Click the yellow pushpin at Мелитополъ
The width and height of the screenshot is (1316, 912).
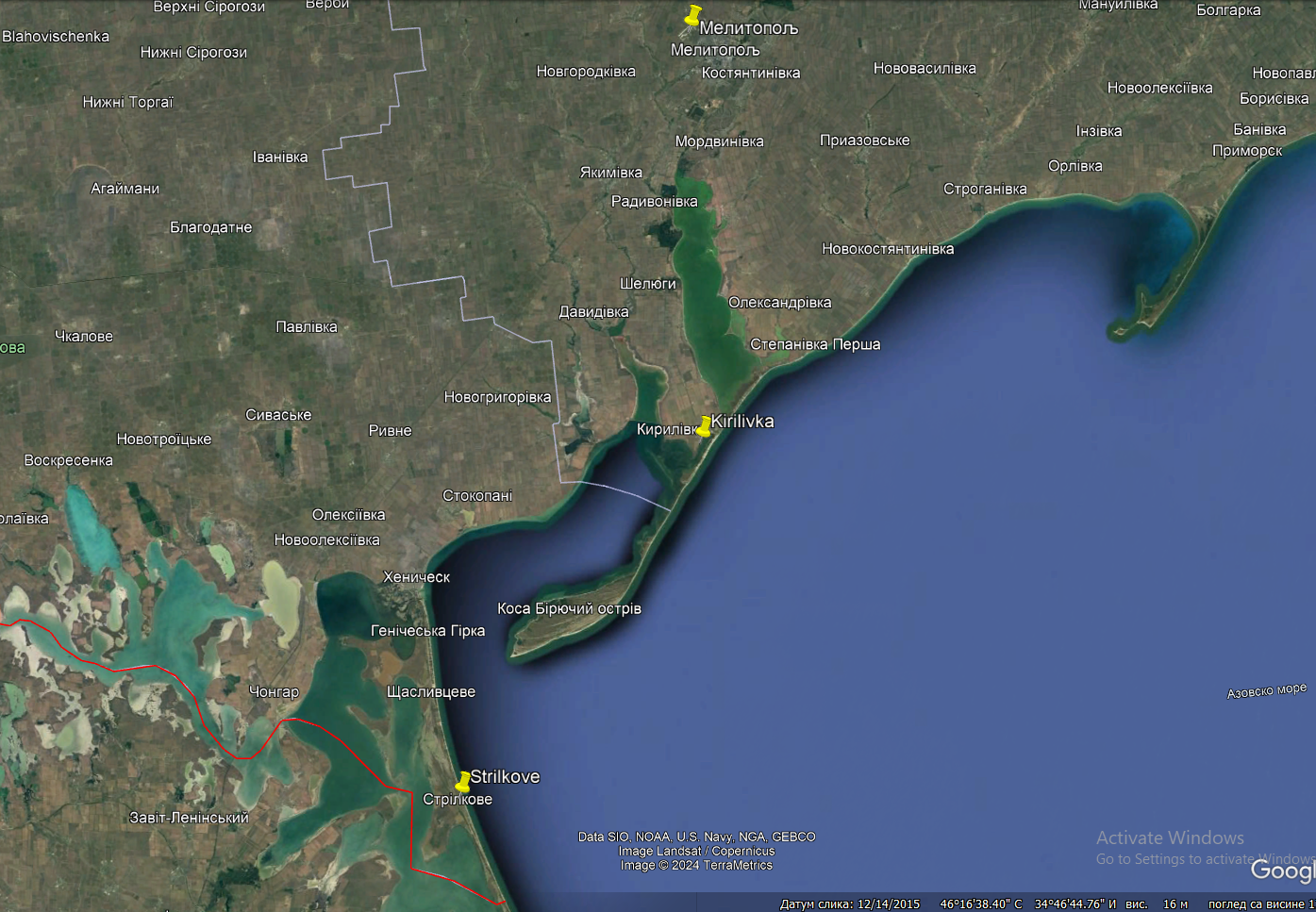[693, 17]
